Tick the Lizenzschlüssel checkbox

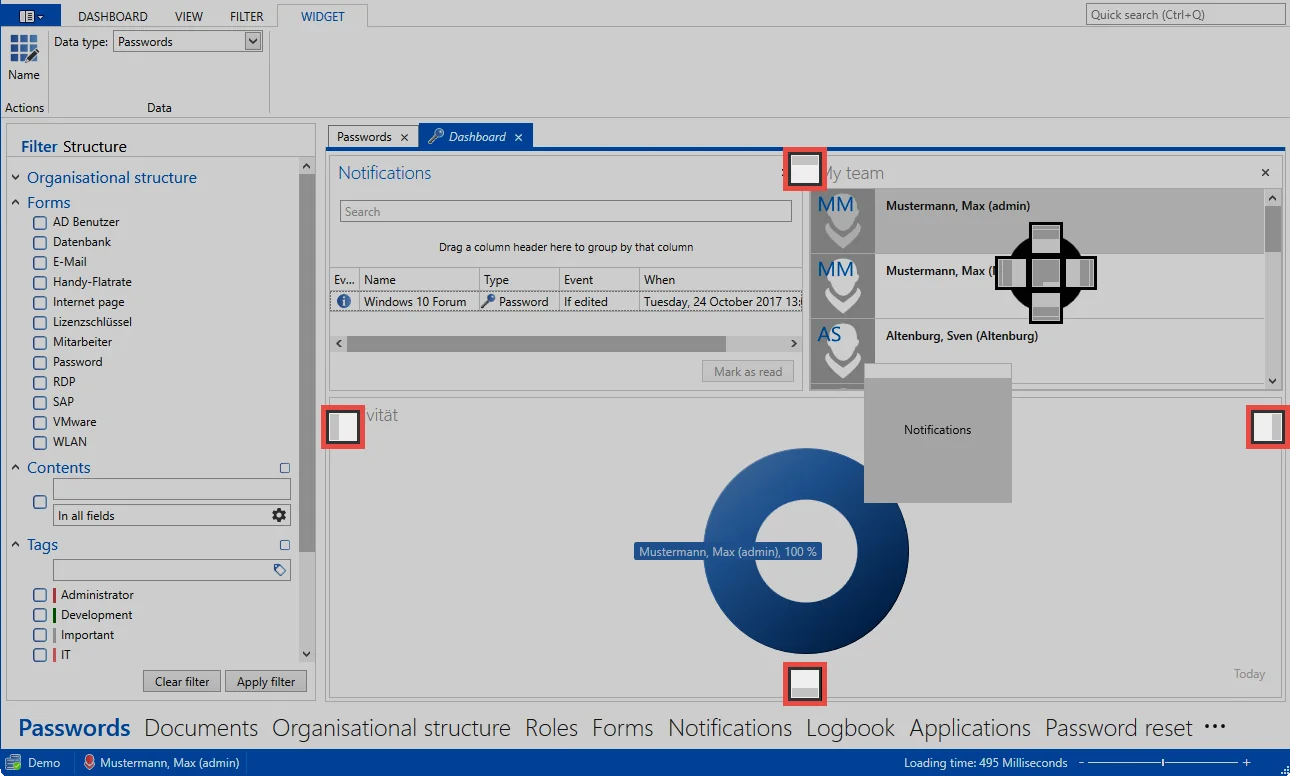40,322
